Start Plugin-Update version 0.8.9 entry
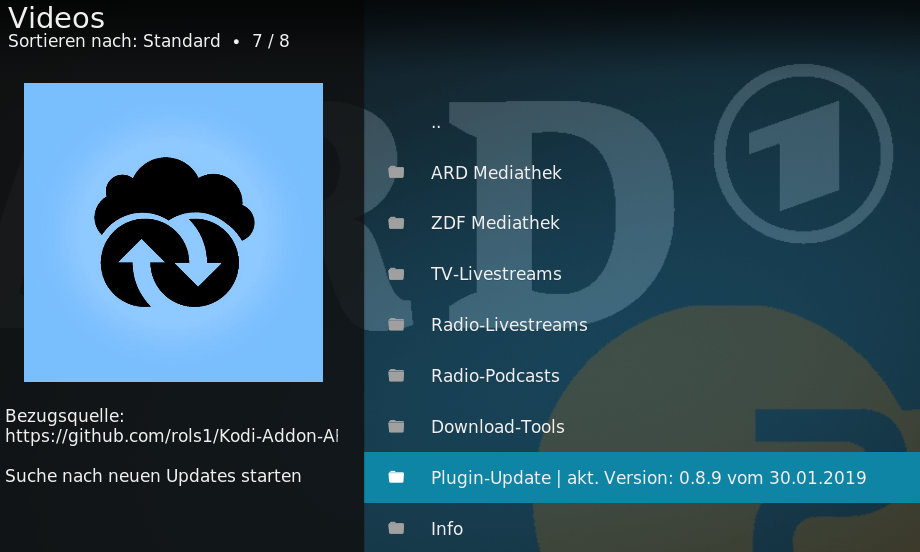The width and height of the screenshot is (920, 552). 642,477
